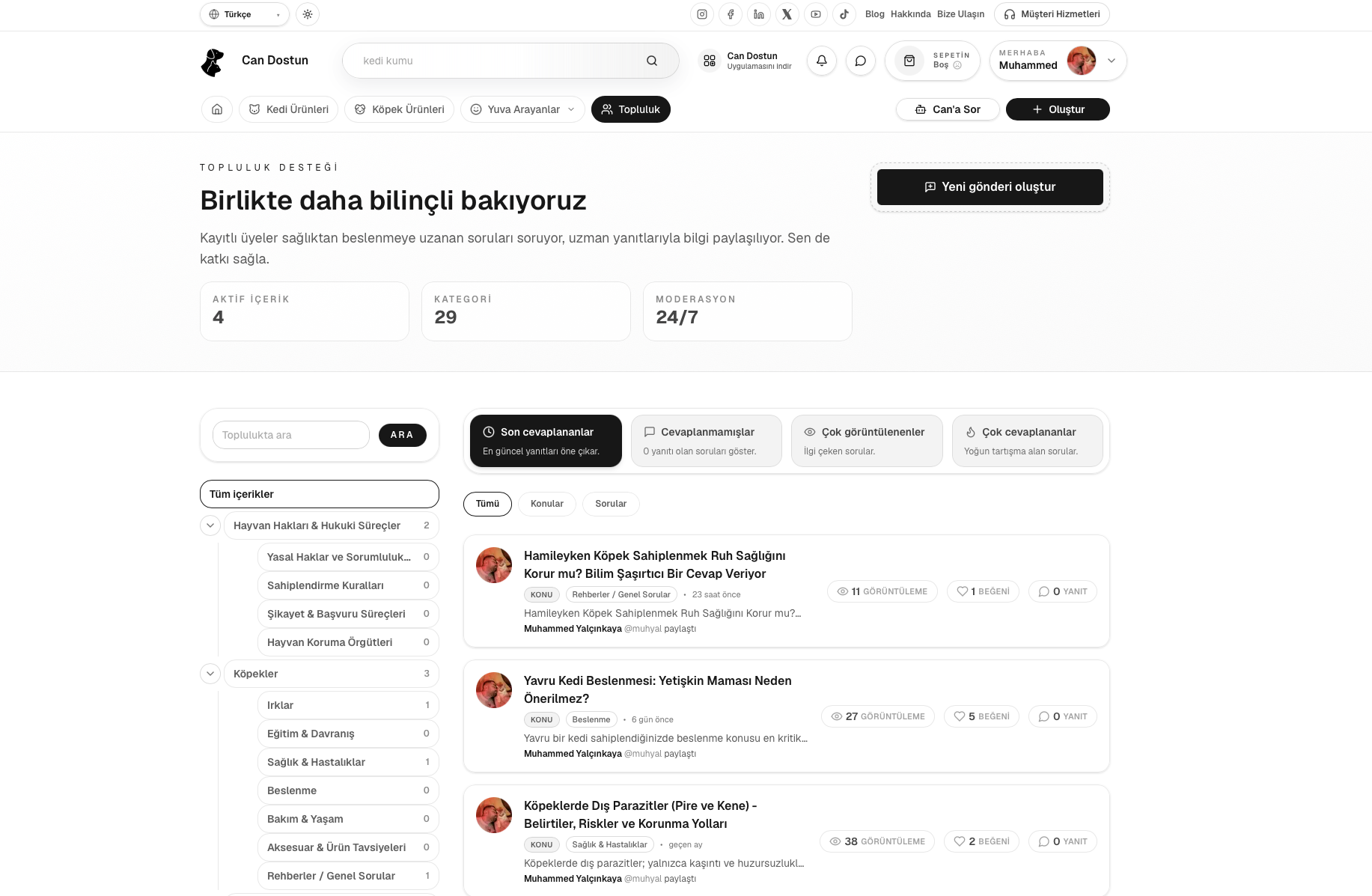Open Kedi Ürünleri menu
The image size is (1372, 896).
[x=288, y=109]
